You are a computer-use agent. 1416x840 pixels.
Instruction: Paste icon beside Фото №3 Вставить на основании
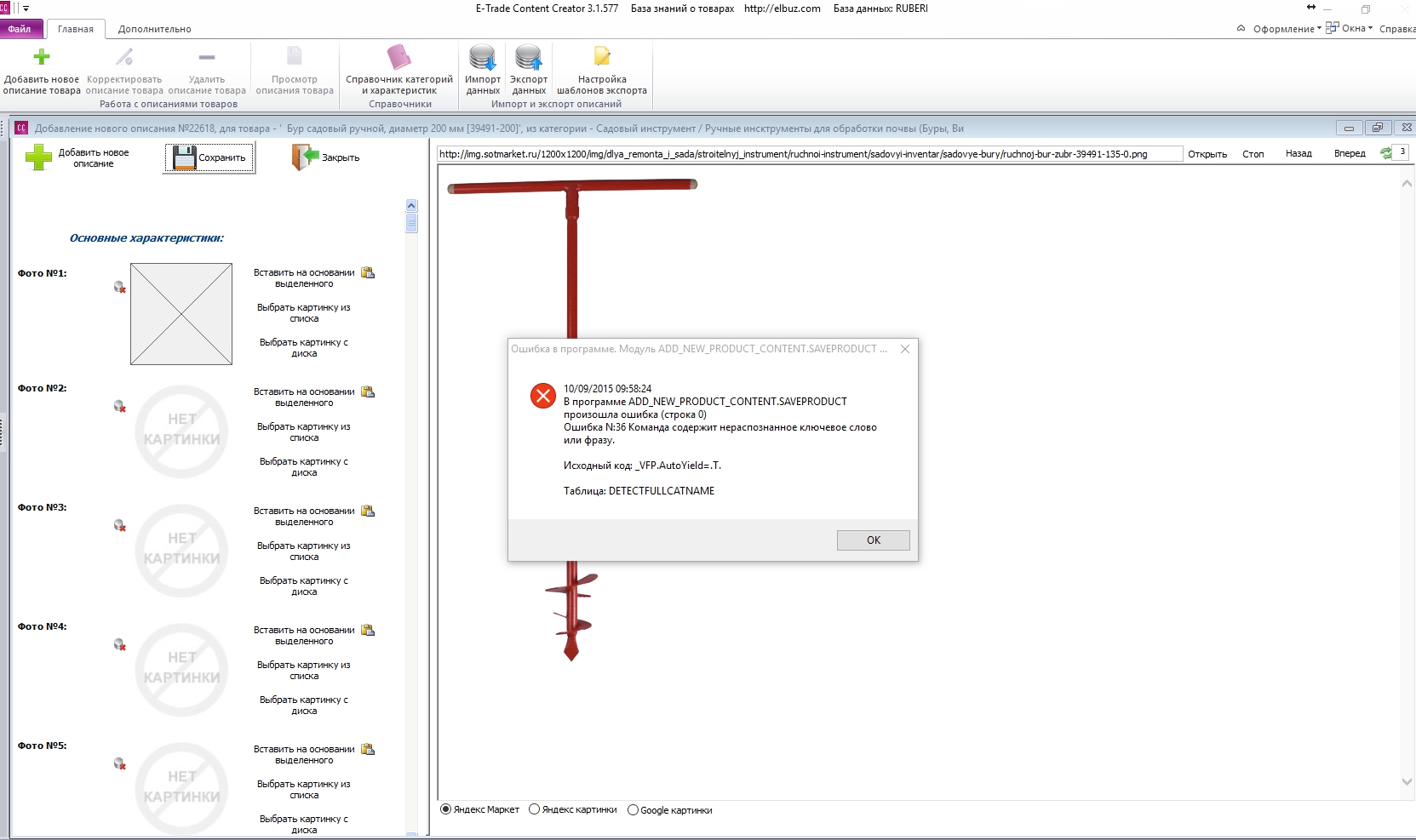click(x=368, y=511)
